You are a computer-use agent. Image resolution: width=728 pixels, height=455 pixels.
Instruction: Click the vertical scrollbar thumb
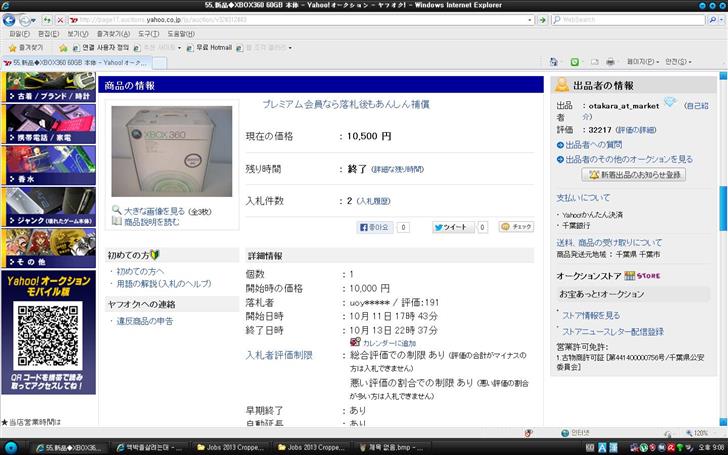[x=723, y=209]
